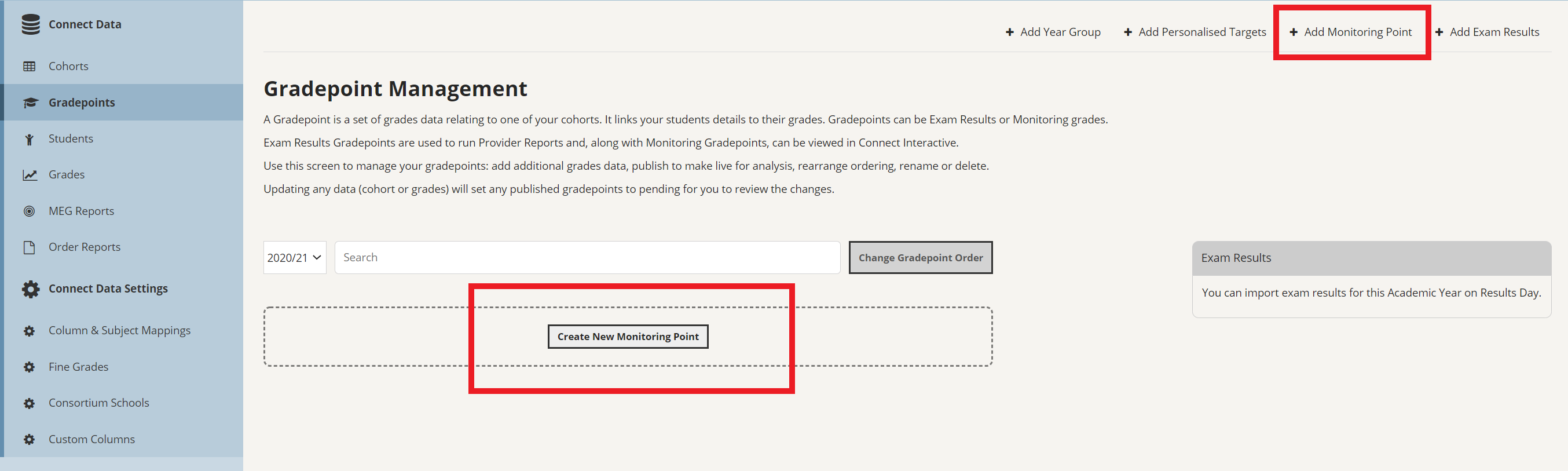
Task: Click the Custom Columns gear icon
Action: [x=29, y=439]
